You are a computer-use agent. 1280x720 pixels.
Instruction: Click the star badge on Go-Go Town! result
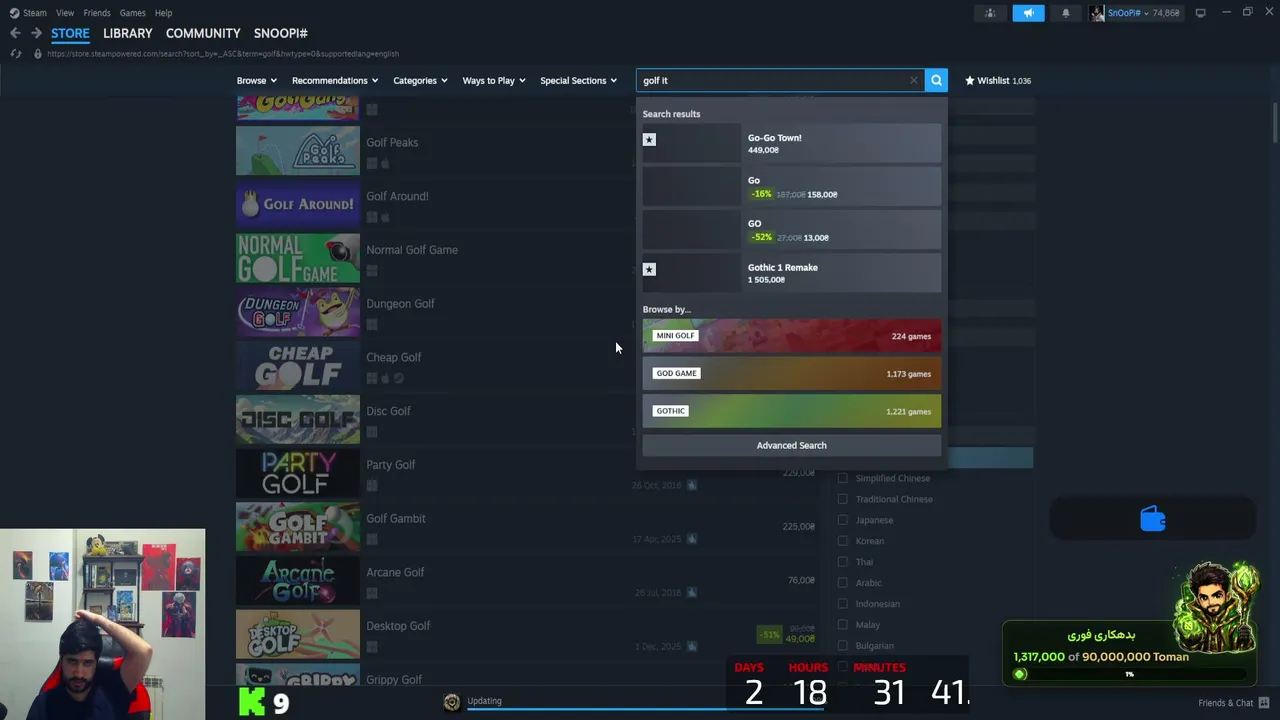649,139
